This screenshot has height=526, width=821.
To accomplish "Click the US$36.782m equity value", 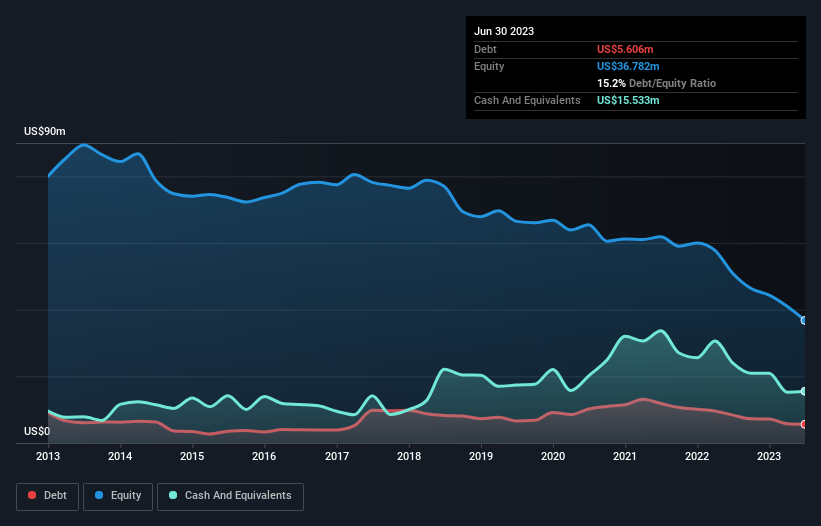I will [628, 66].
